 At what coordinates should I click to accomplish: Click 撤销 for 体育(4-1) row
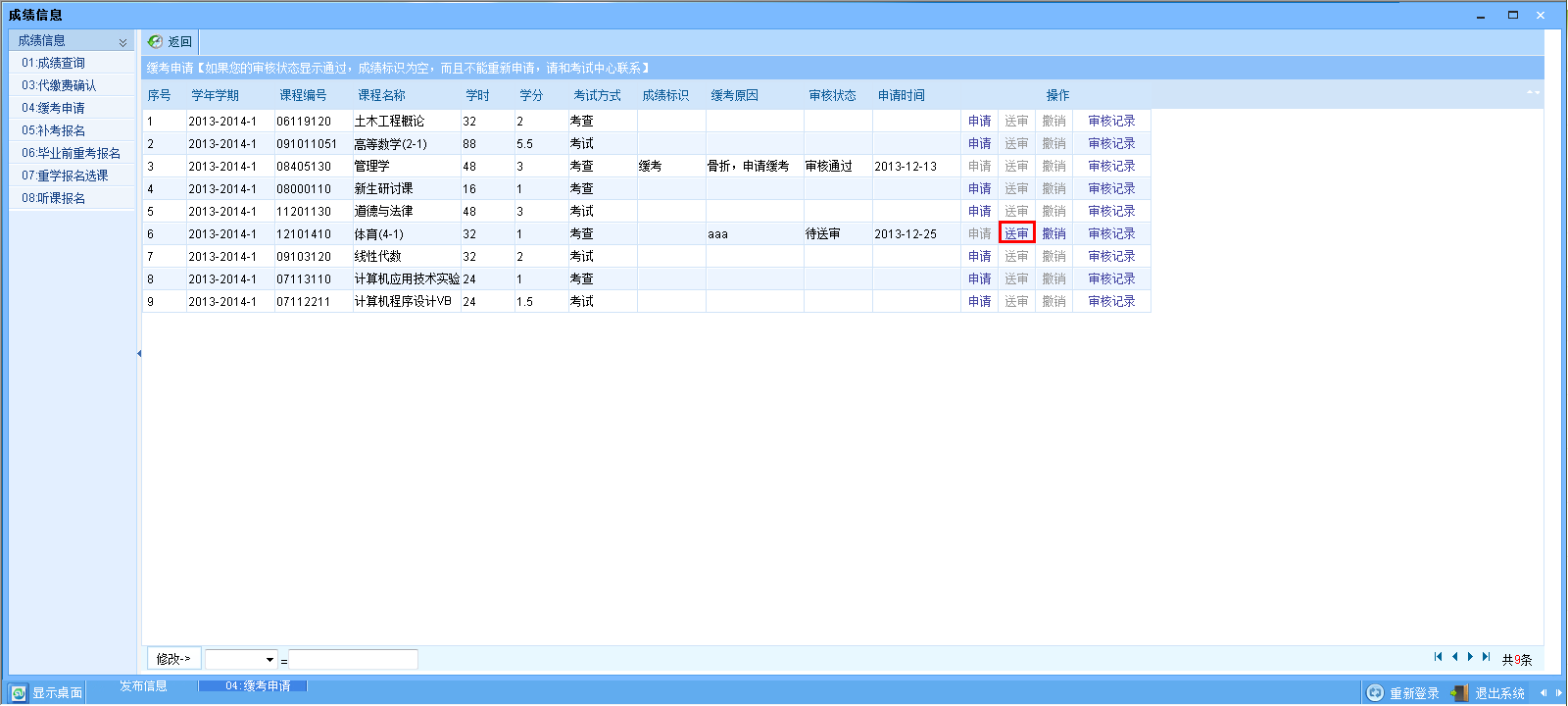(1053, 233)
